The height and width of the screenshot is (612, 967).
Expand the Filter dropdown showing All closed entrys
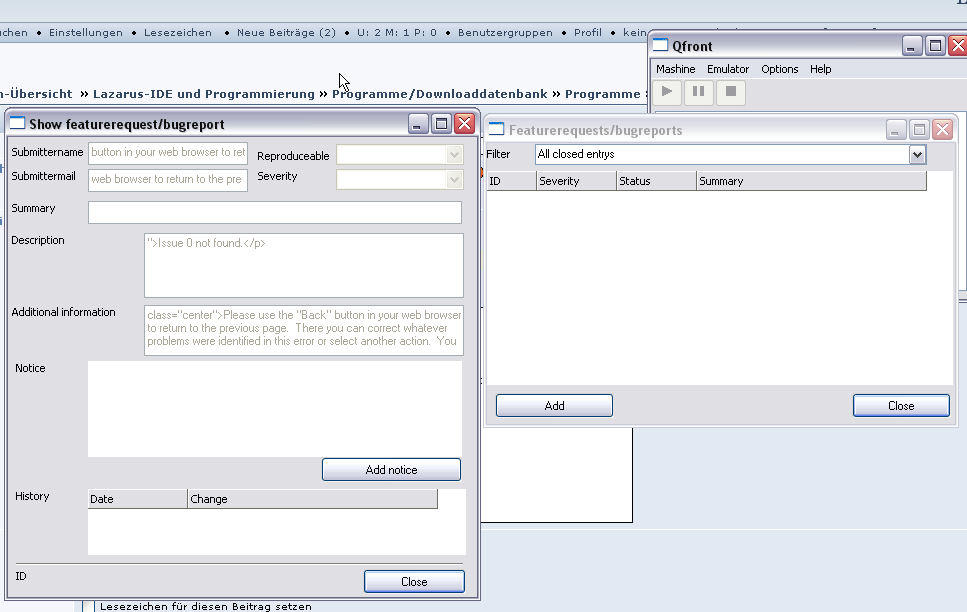click(x=917, y=154)
